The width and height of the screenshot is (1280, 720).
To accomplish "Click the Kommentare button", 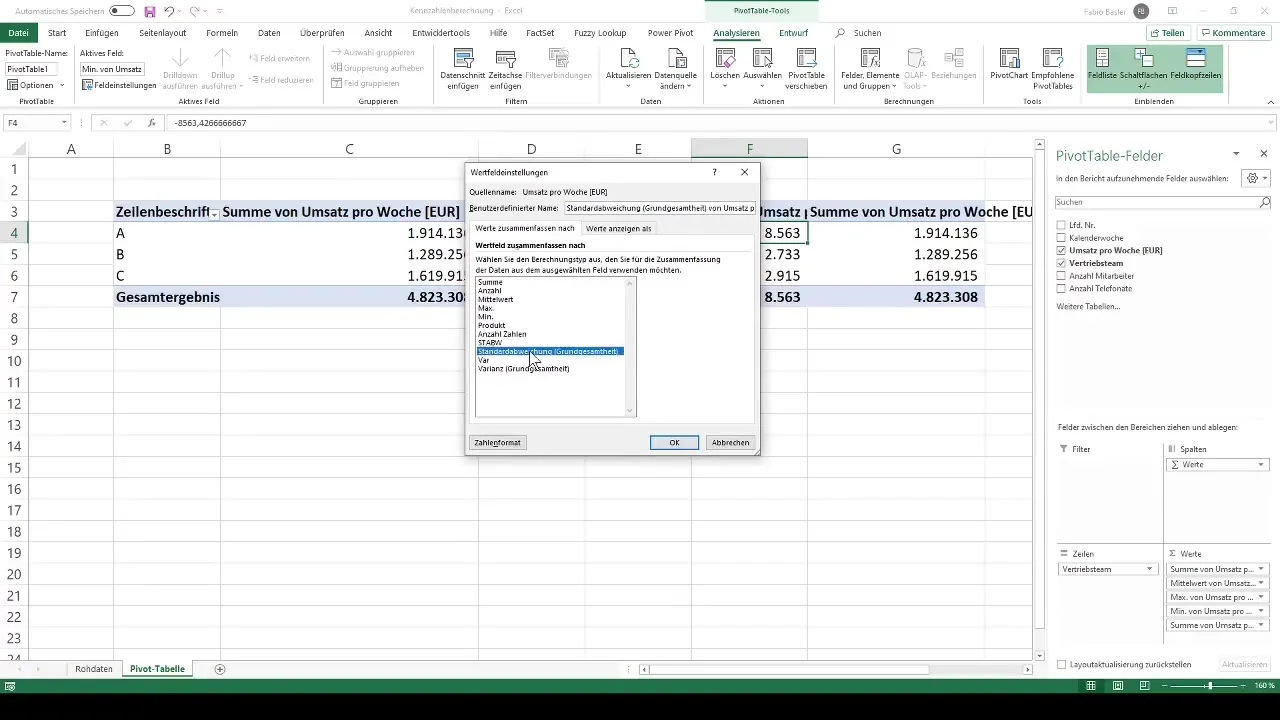I will [1233, 33].
